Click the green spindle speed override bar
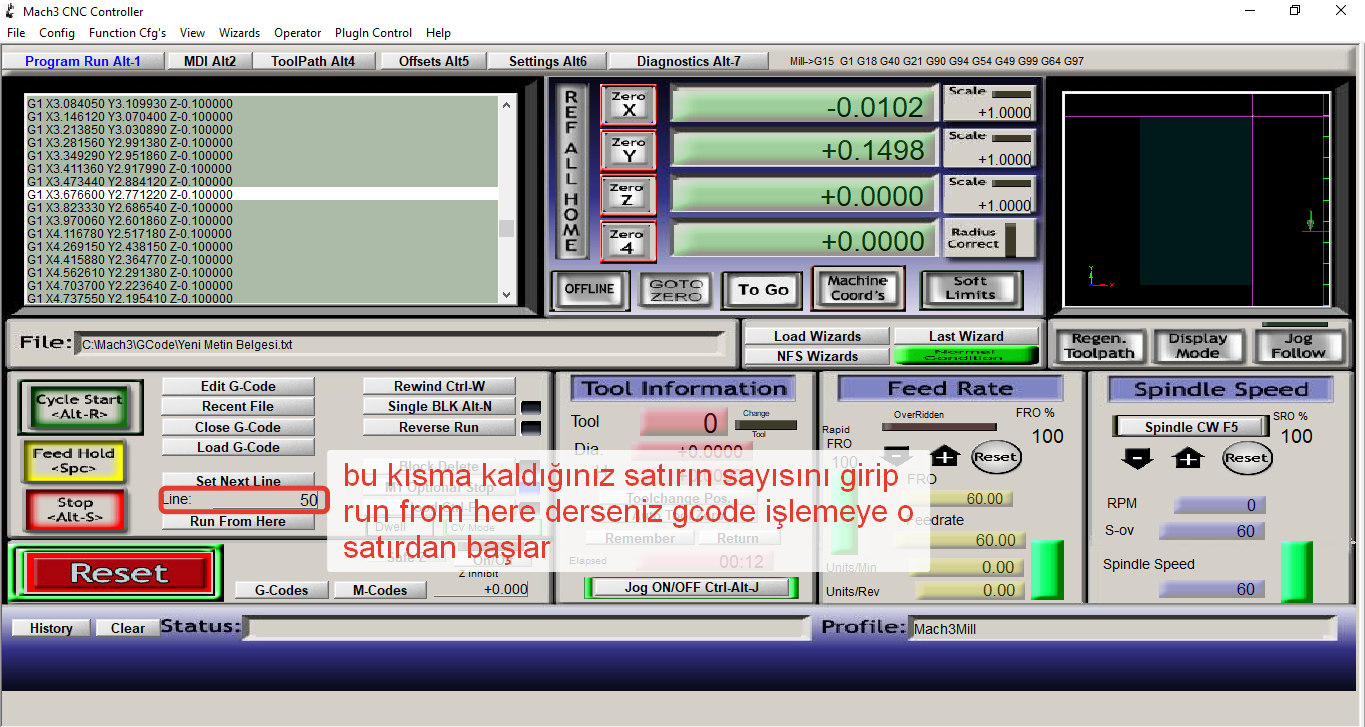The height and width of the screenshot is (727, 1365). [x=1296, y=572]
